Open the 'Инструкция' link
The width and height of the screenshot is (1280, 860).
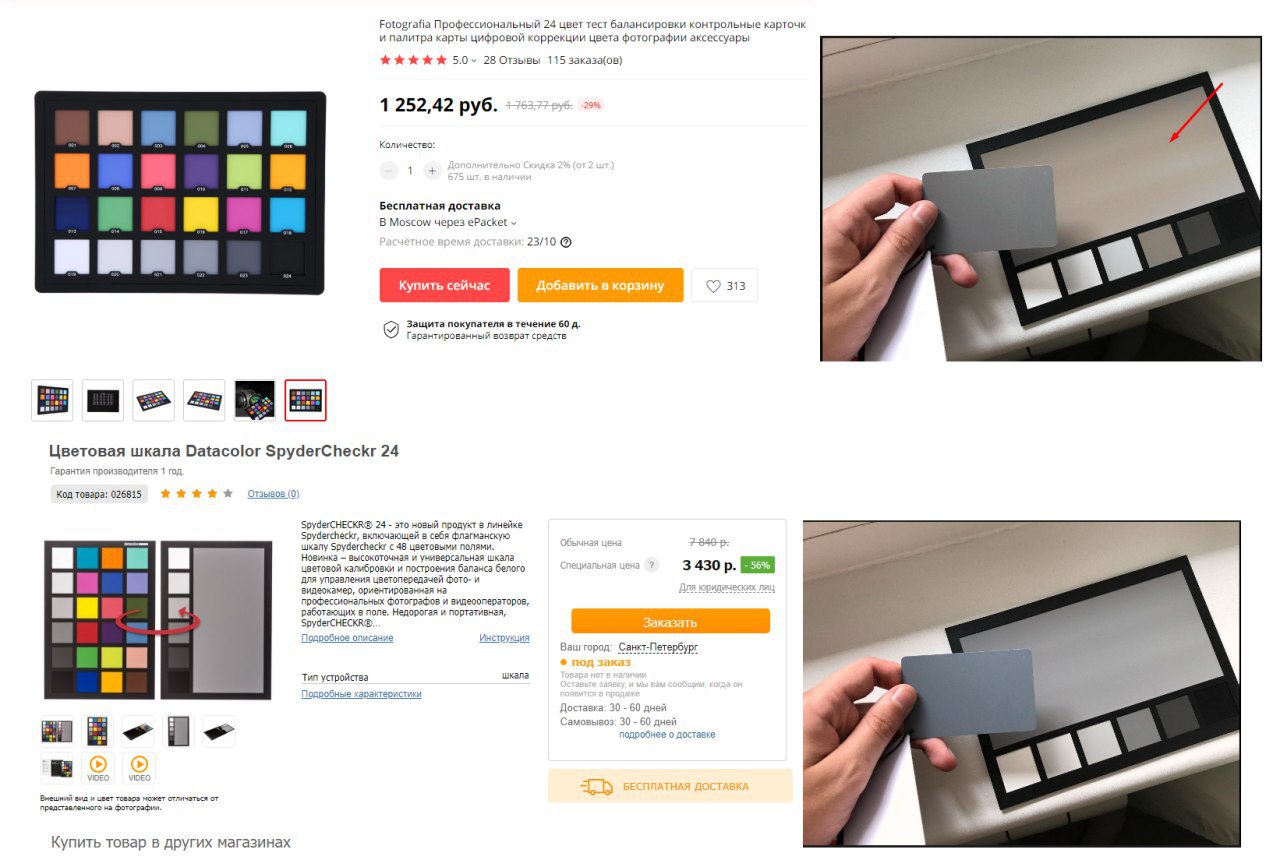(504, 638)
